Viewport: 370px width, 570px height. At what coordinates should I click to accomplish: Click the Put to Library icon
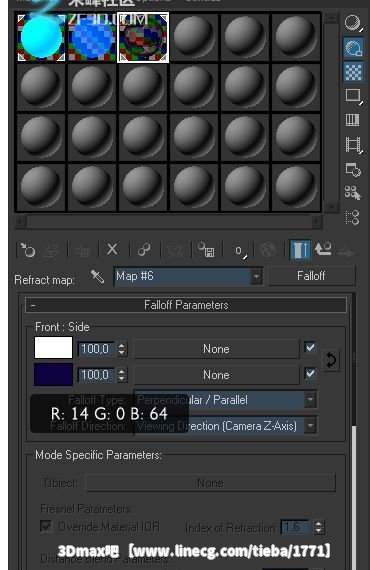point(206,250)
